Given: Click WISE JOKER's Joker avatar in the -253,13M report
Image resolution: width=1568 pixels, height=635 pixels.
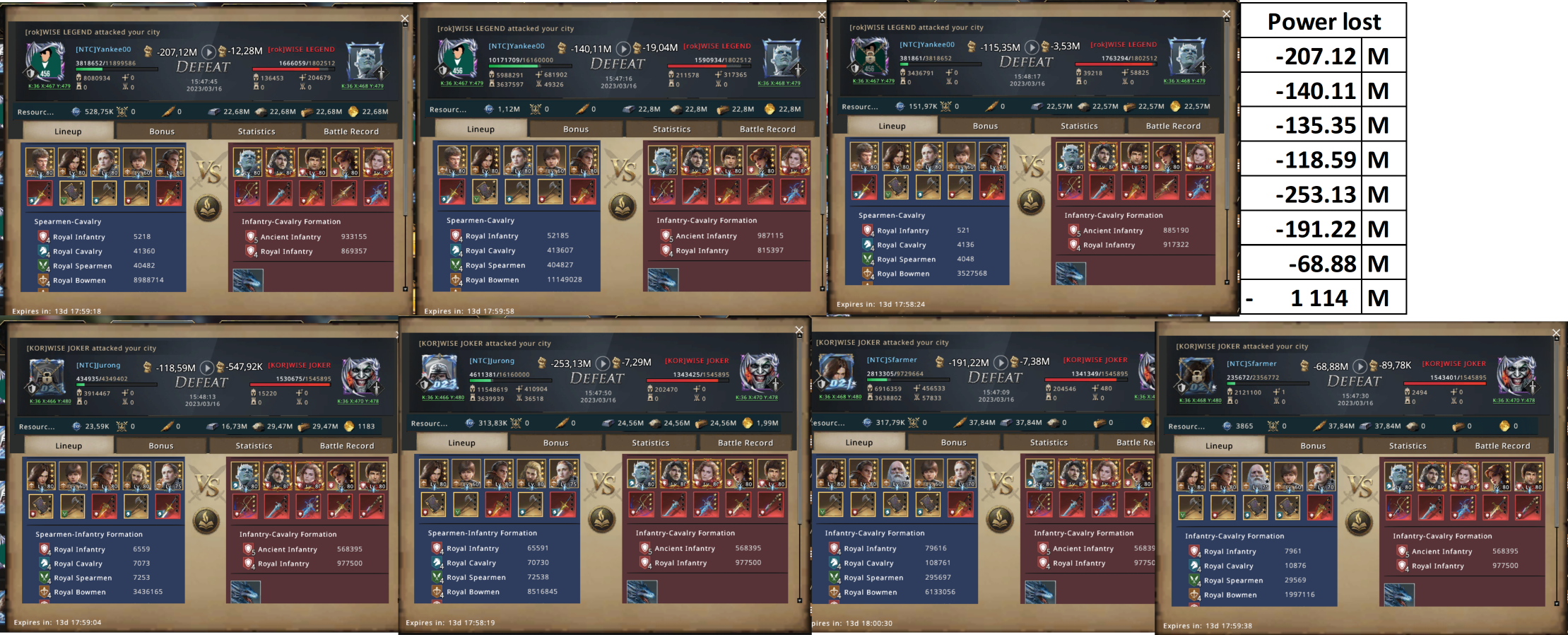Looking at the screenshot, I should [x=760, y=373].
